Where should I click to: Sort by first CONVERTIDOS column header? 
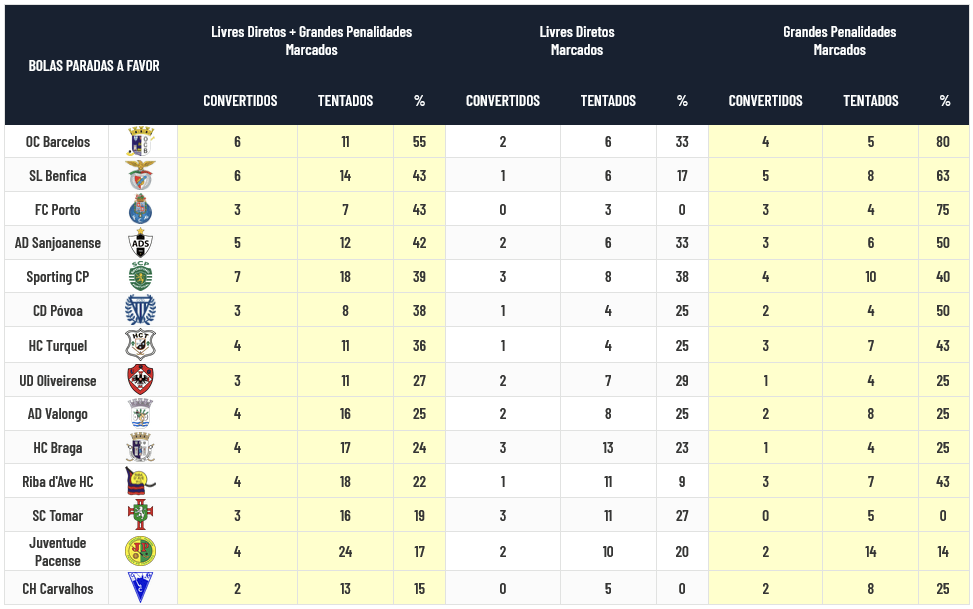coord(240,101)
